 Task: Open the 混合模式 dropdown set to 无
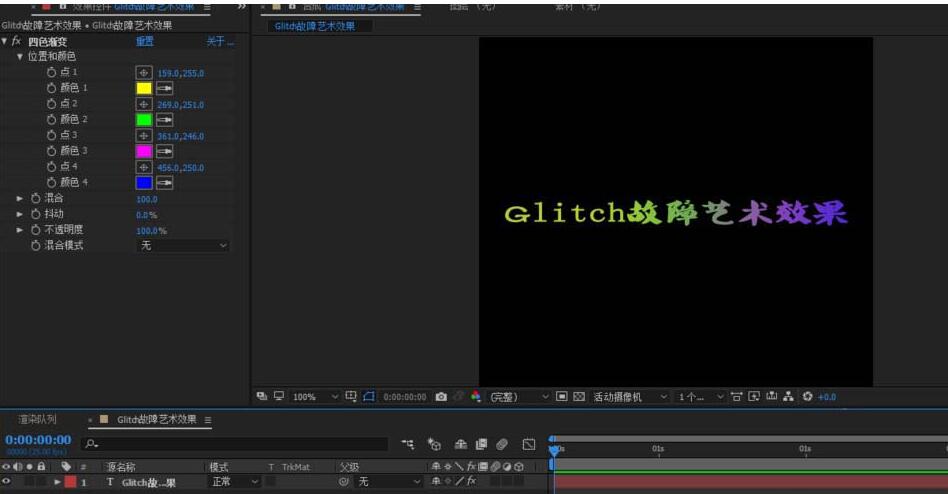[182, 245]
